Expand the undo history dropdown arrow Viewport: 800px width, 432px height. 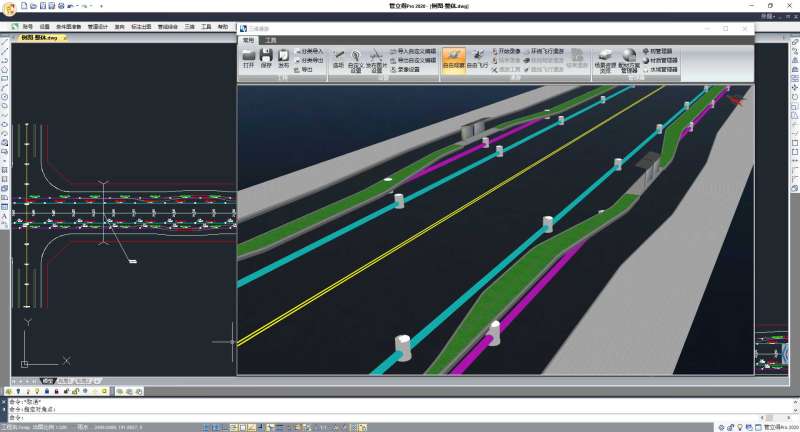78,6
